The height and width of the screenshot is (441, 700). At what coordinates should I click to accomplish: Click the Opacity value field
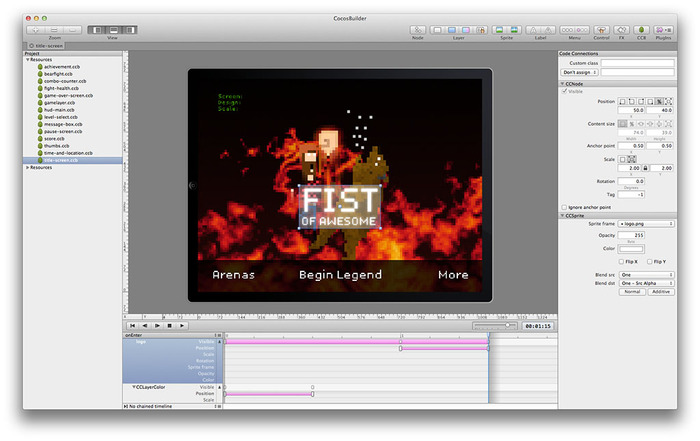pyautogui.click(x=631, y=235)
